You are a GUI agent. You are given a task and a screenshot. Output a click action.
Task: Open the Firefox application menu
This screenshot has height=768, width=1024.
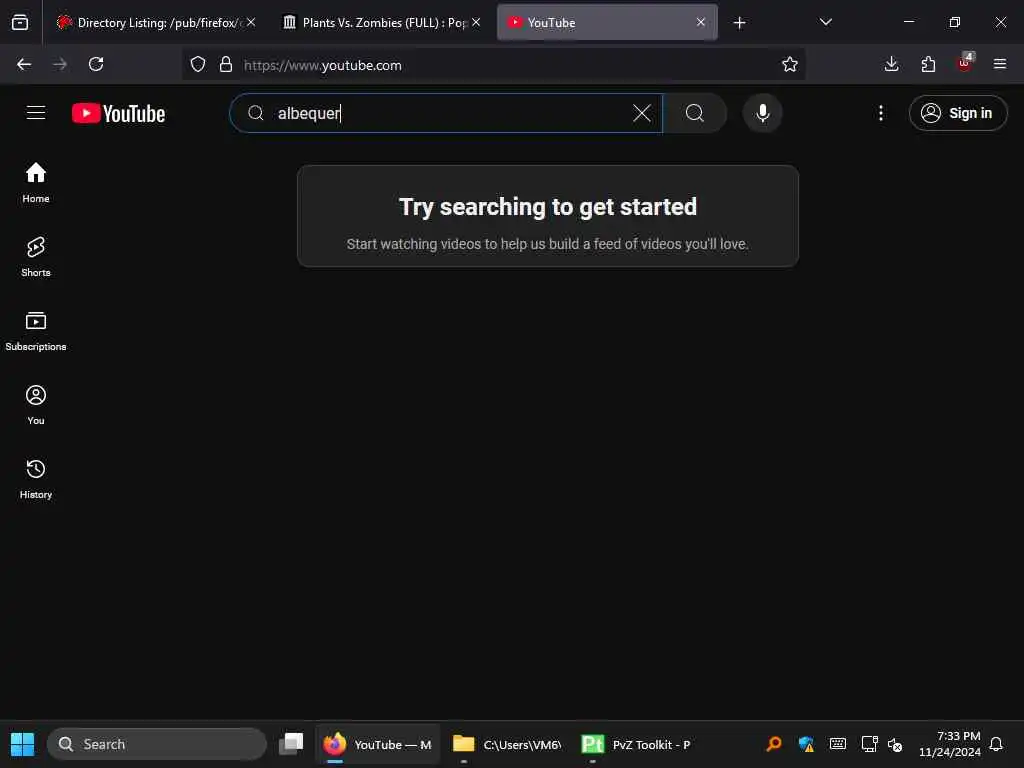tap(1000, 64)
